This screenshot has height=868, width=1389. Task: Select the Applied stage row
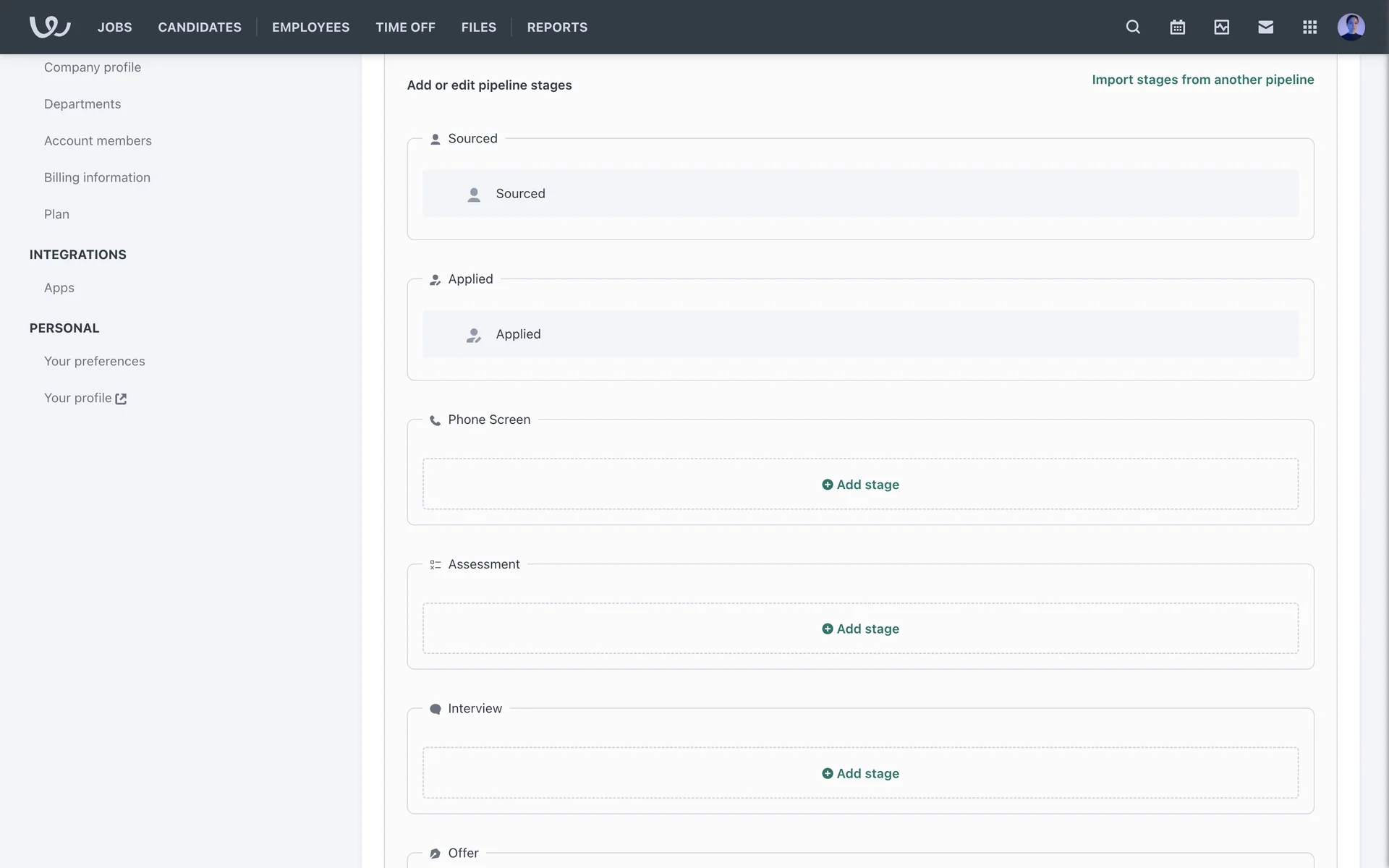[x=860, y=334]
